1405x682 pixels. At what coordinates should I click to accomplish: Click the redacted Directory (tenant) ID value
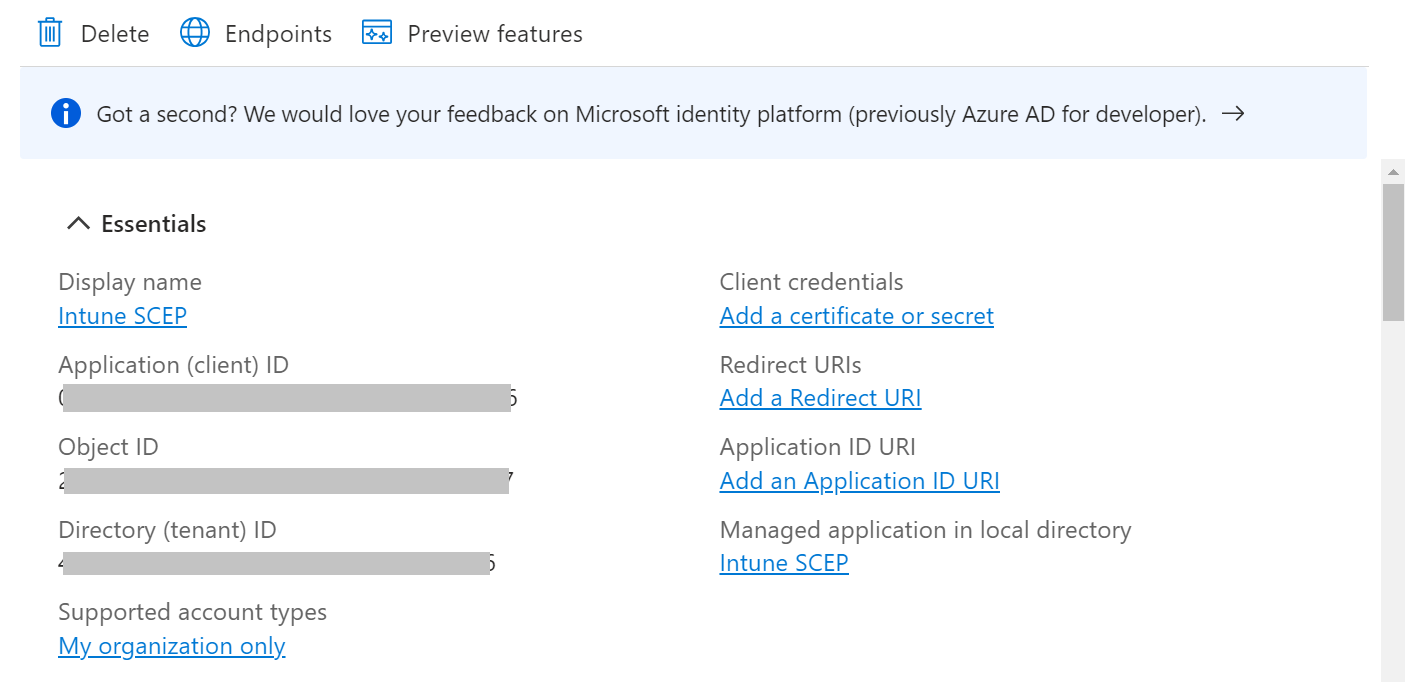click(276, 563)
